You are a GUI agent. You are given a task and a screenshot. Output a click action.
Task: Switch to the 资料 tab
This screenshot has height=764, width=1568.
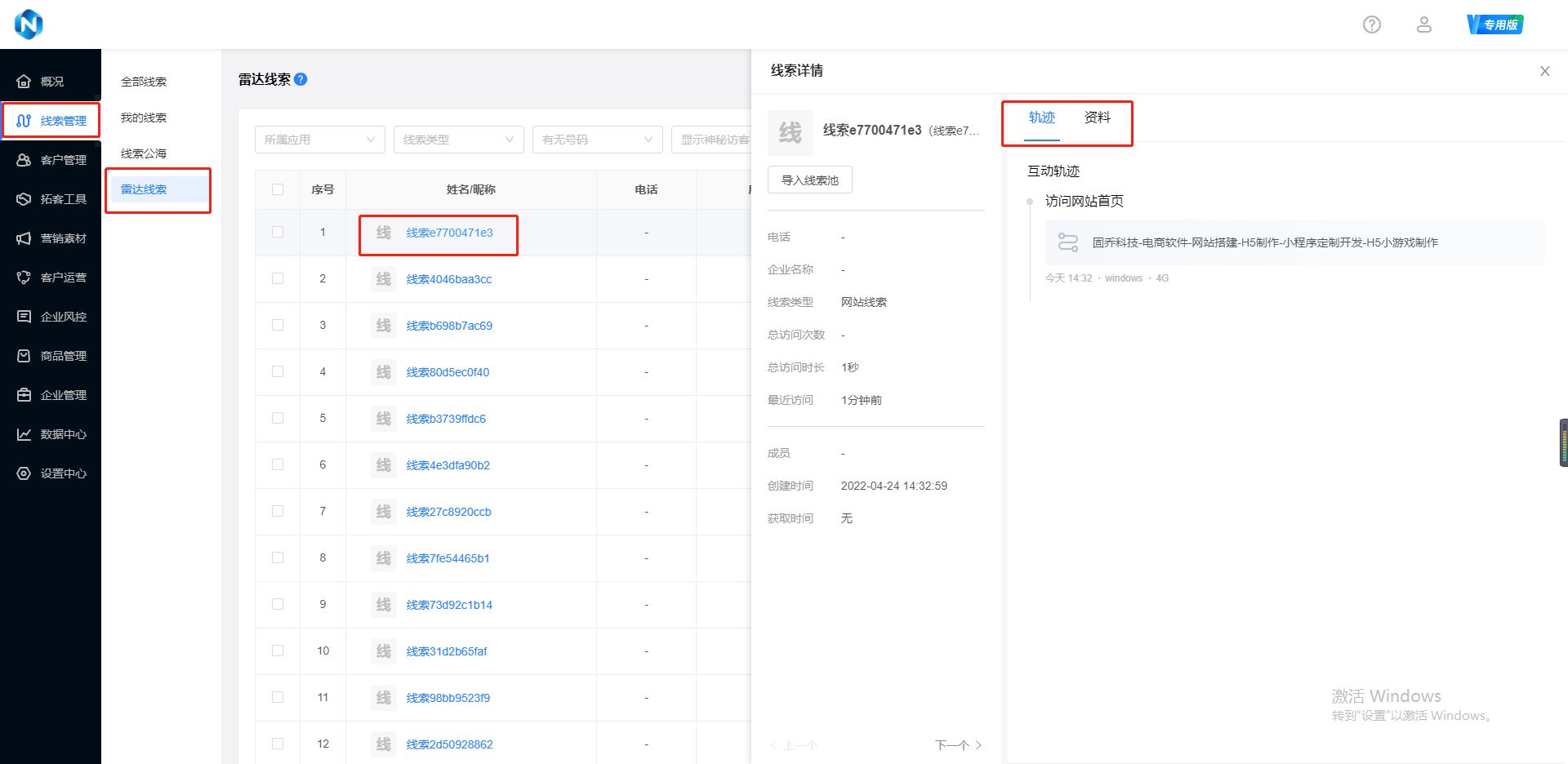(1098, 118)
